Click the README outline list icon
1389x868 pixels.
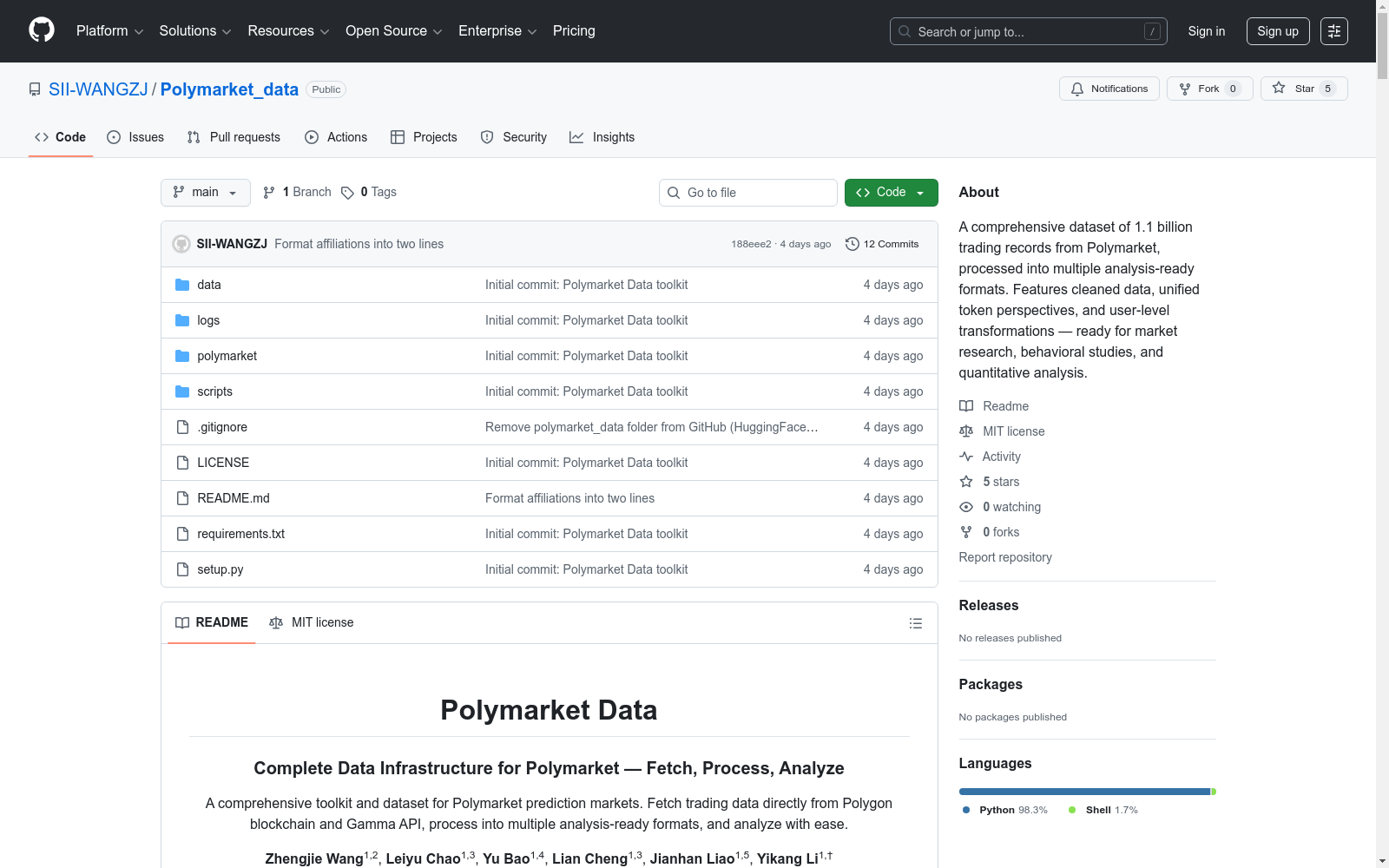coord(915,623)
